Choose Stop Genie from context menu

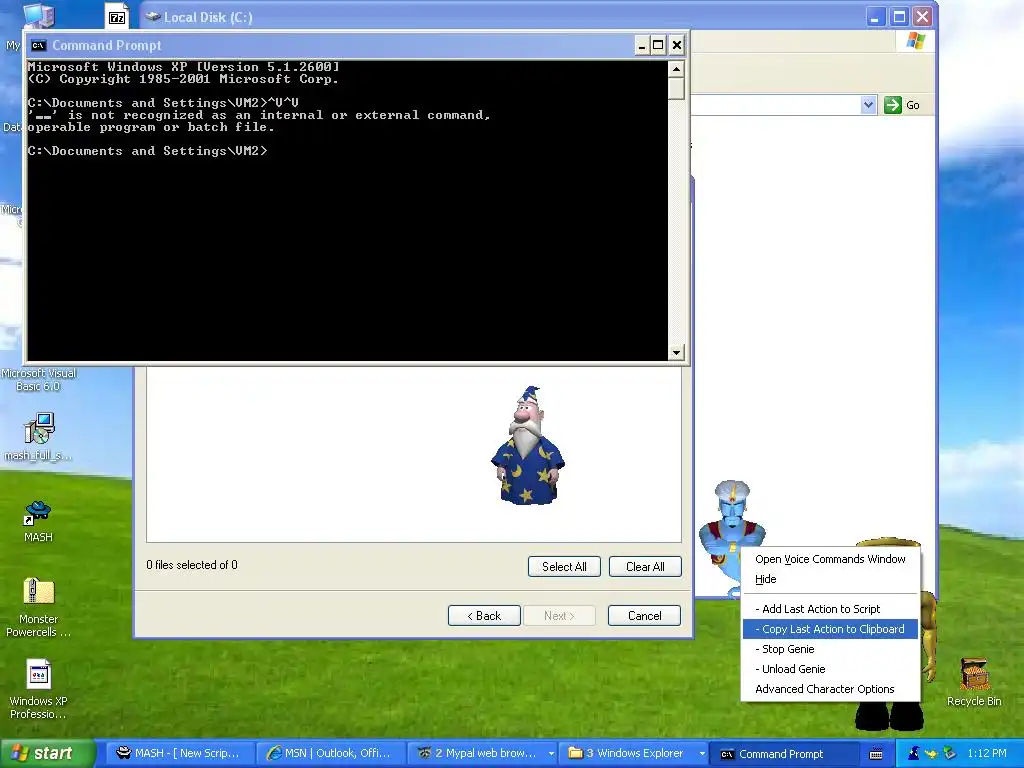pyautogui.click(x=830, y=648)
